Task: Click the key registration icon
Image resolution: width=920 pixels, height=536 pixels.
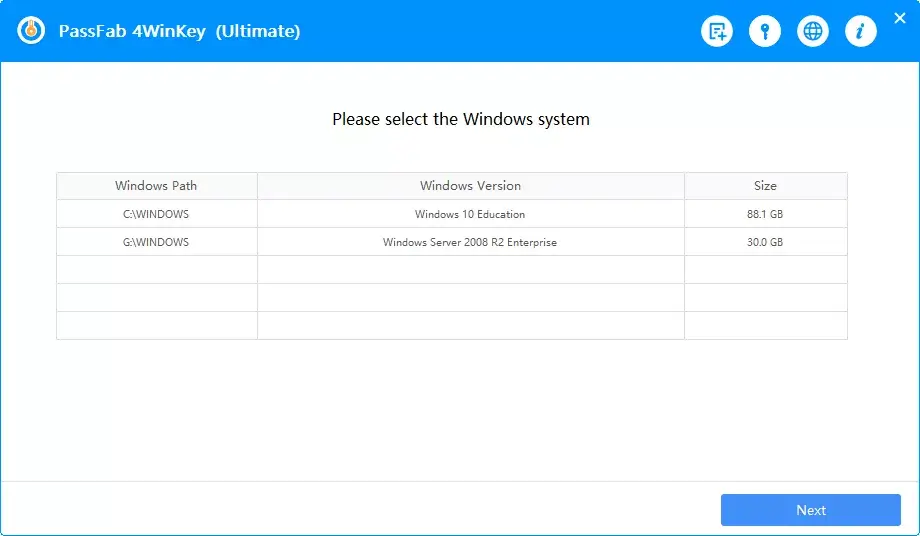Action: tap(765, 32)
